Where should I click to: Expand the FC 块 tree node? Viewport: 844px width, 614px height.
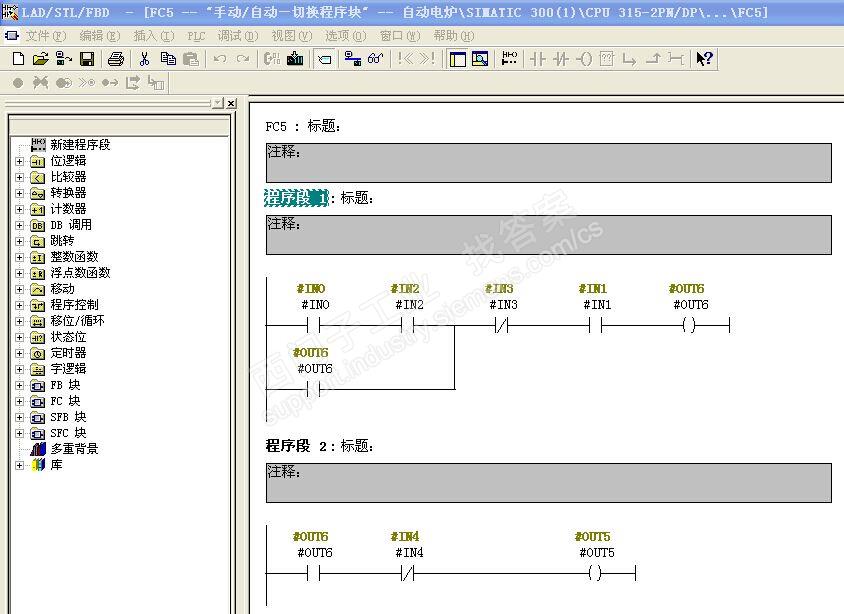(x=21, y=401)
